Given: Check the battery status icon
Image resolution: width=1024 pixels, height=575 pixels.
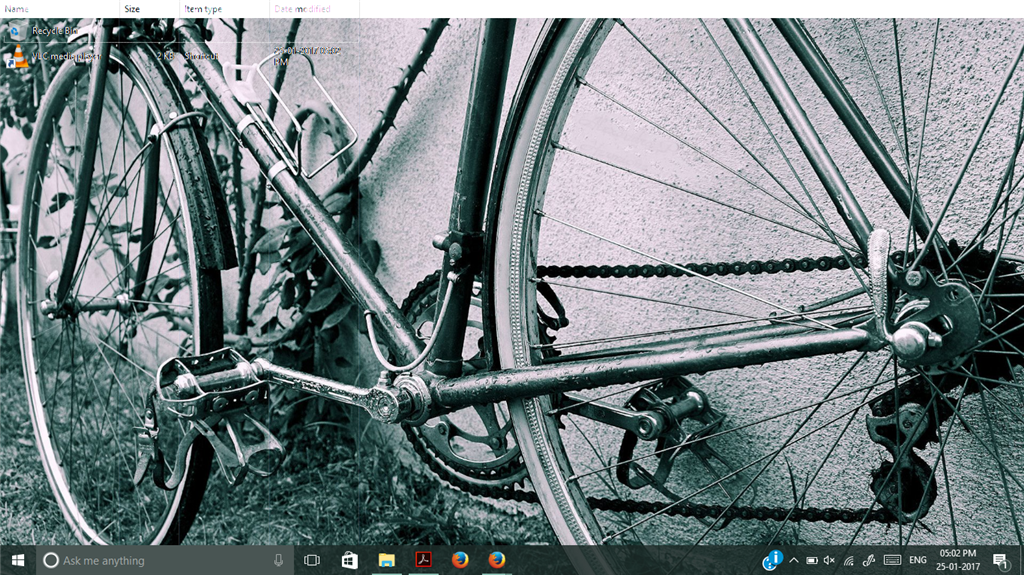Looking at the screenshot, I should pos(812,561).
